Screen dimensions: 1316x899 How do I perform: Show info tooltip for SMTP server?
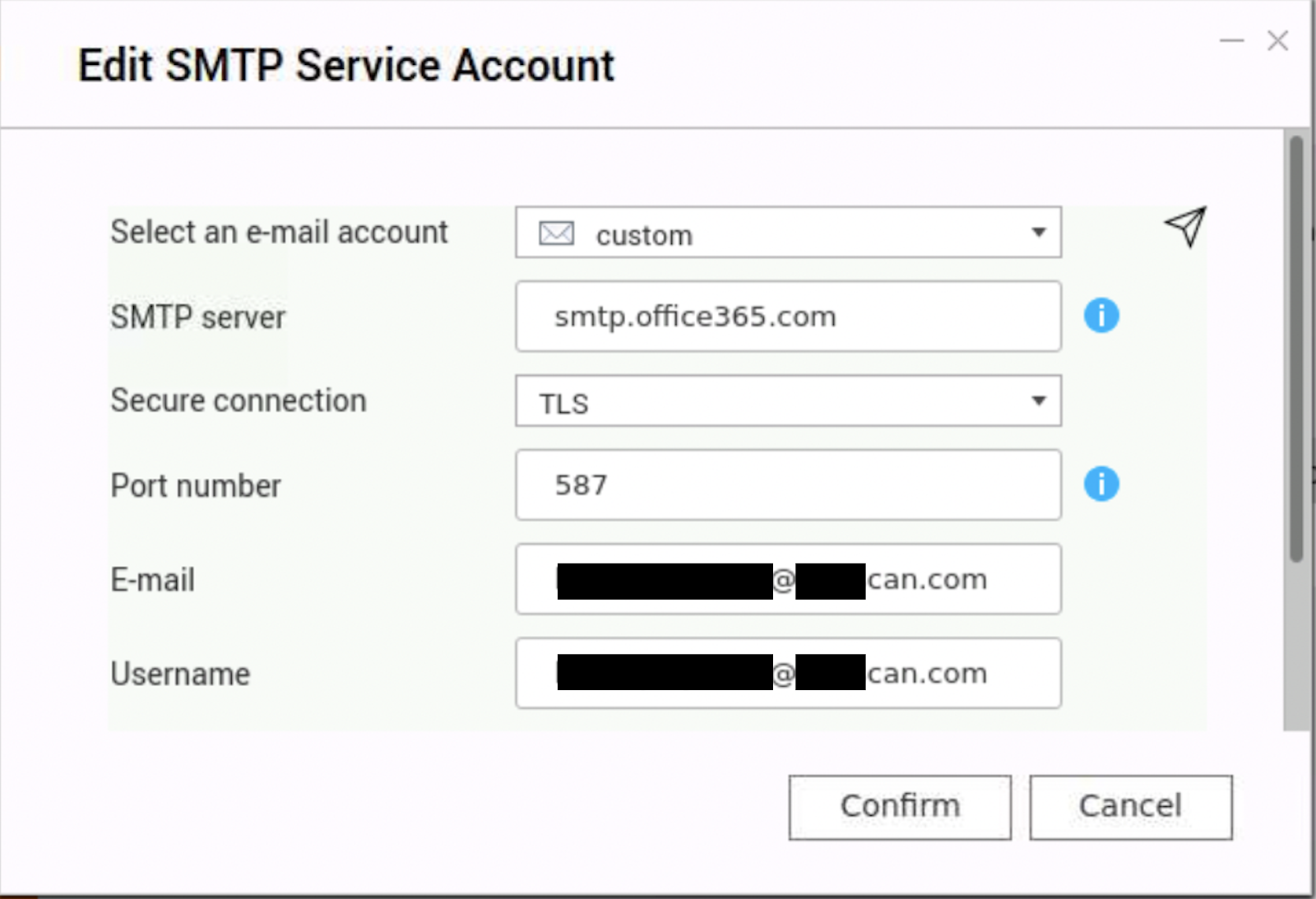1101,316
